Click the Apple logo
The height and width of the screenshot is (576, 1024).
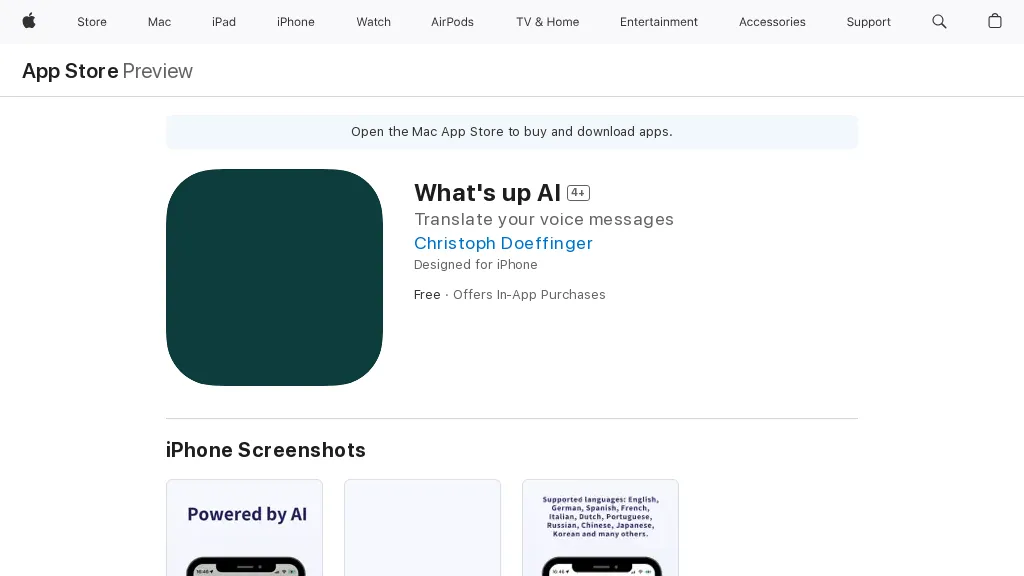click(x=29, y=21)
